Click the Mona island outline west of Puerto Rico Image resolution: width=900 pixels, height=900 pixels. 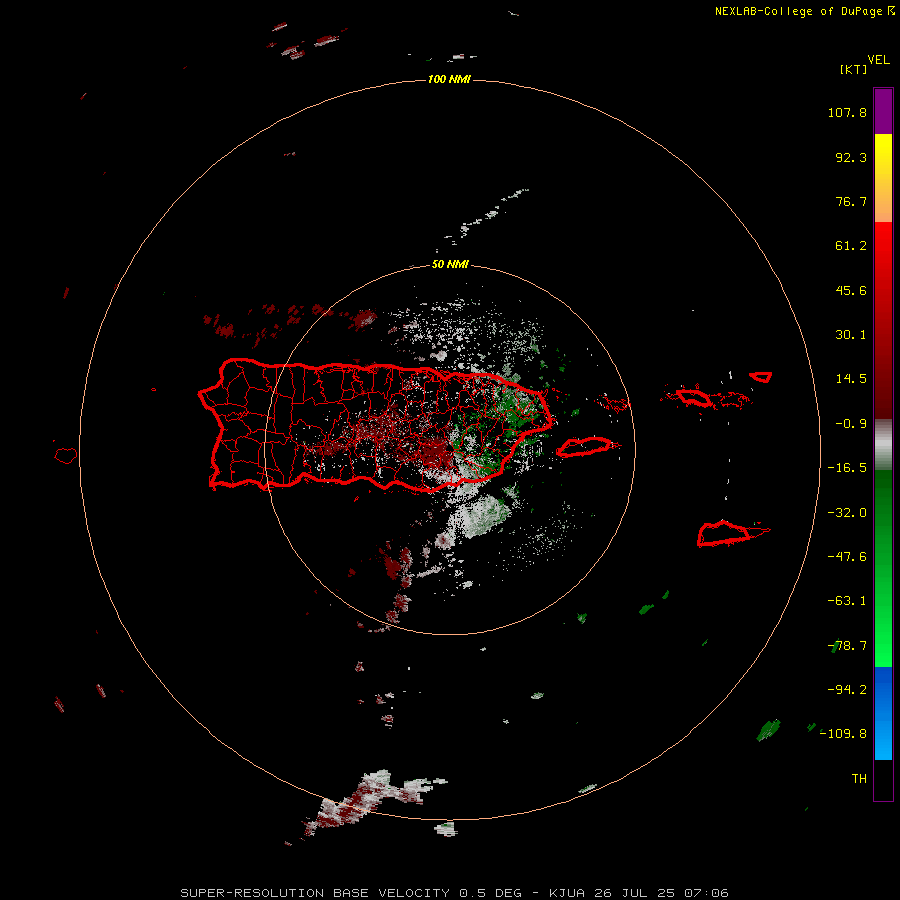point(65,455)
